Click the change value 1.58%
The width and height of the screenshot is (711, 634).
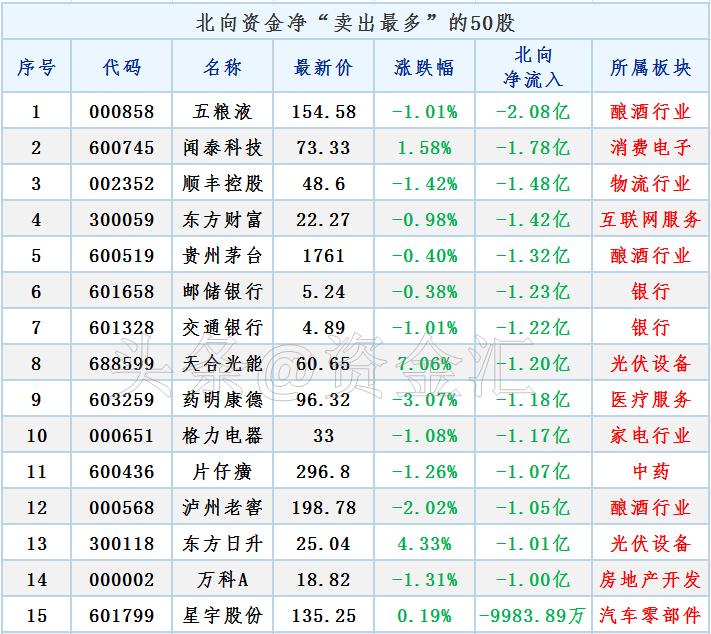(424, 147)
